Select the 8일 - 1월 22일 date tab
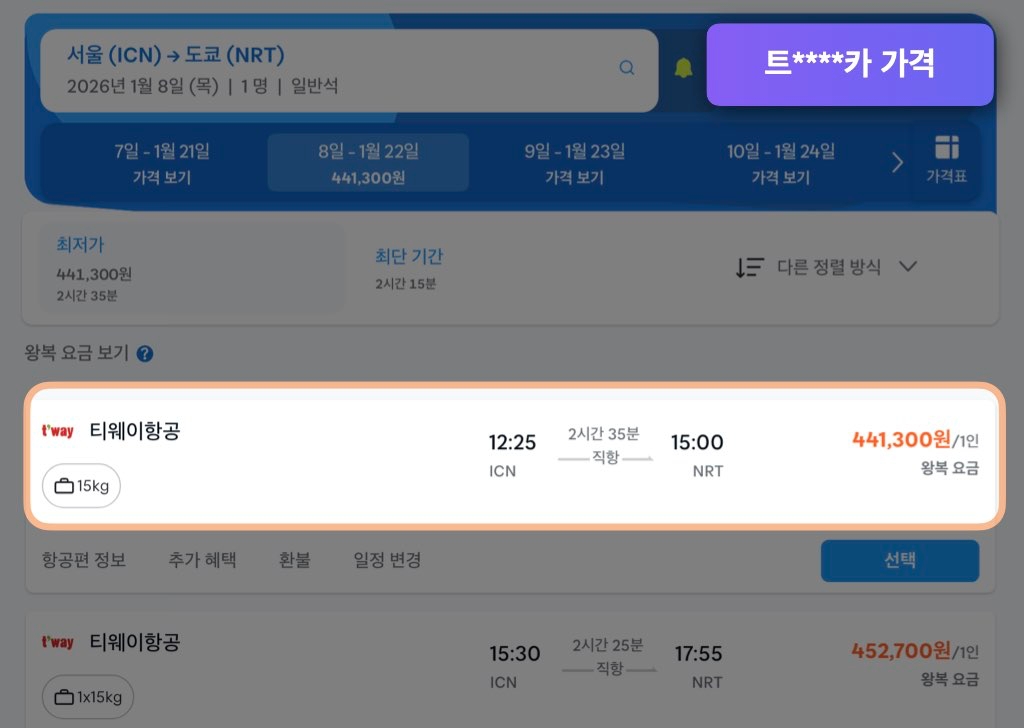 pos(367,163)
